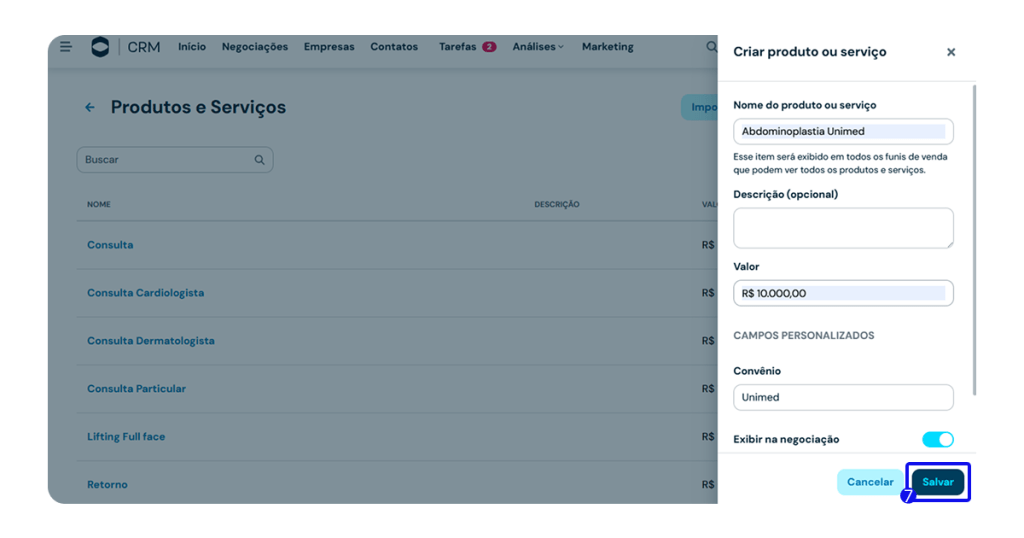Go to the Tarefas tab
1024x538 pixels.
pyautogui.click(x=458, y=47)
